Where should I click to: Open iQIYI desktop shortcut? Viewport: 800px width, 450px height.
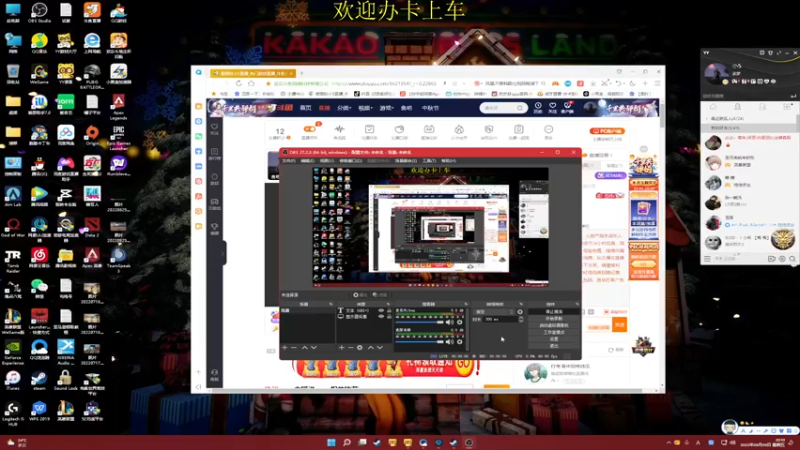point(65,104)
